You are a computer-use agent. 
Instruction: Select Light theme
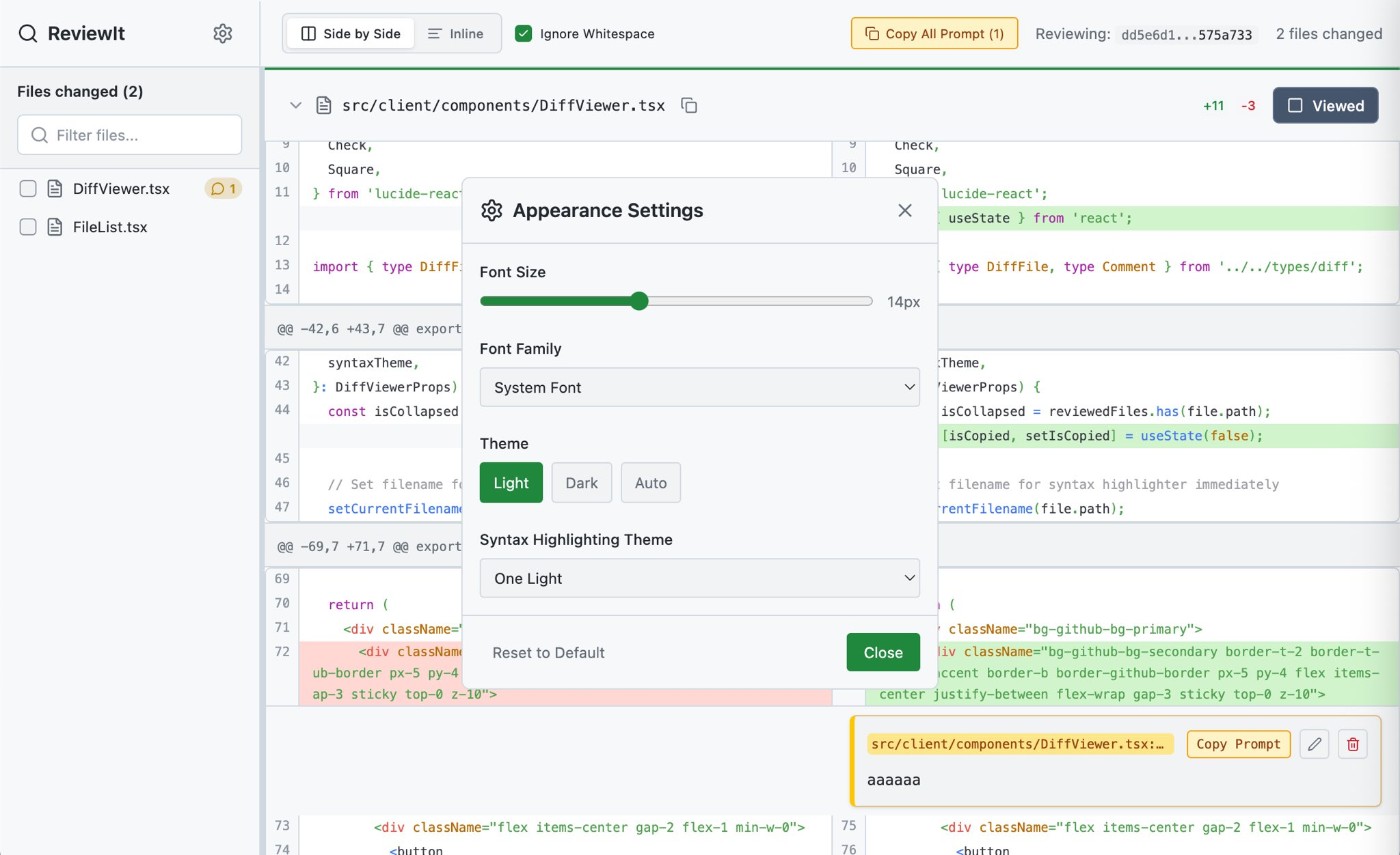[x=511, y=483]
